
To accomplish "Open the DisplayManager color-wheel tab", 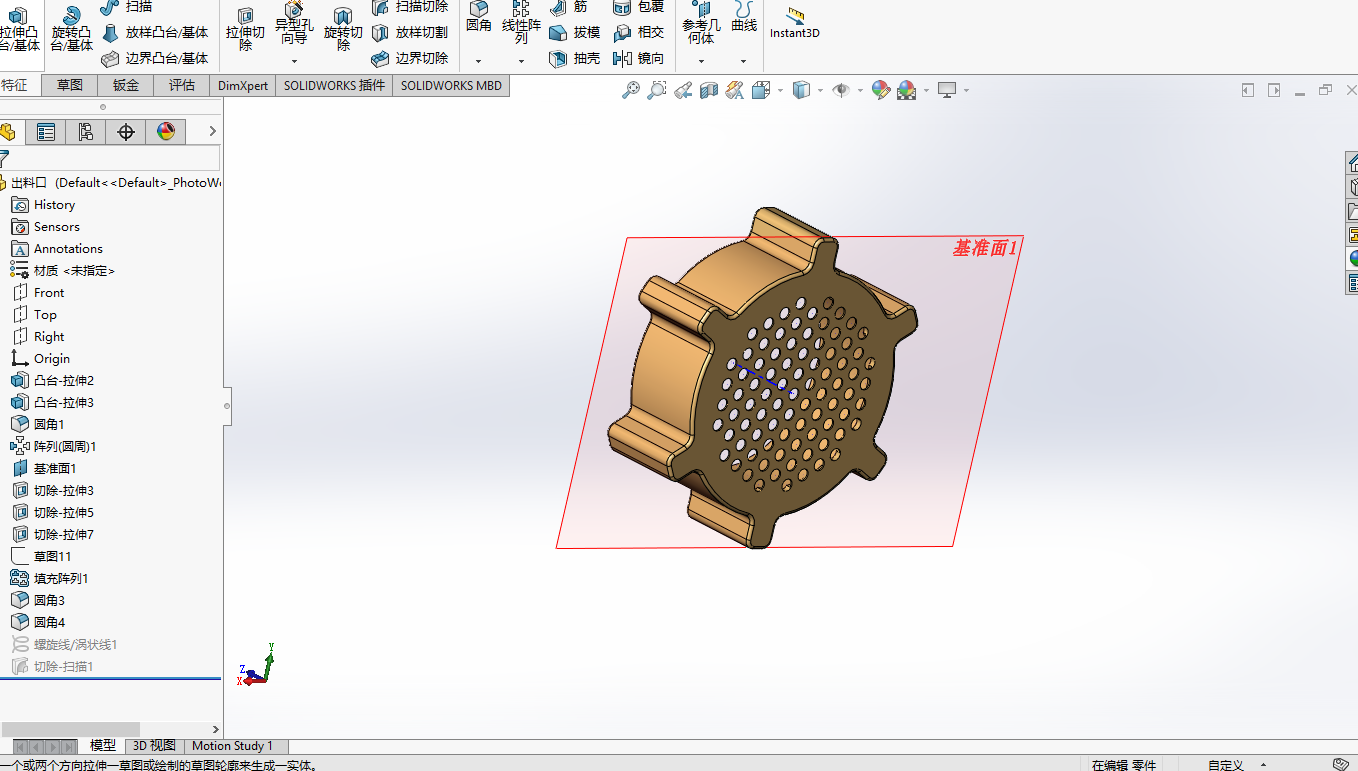I will click(x=166, y=132).
